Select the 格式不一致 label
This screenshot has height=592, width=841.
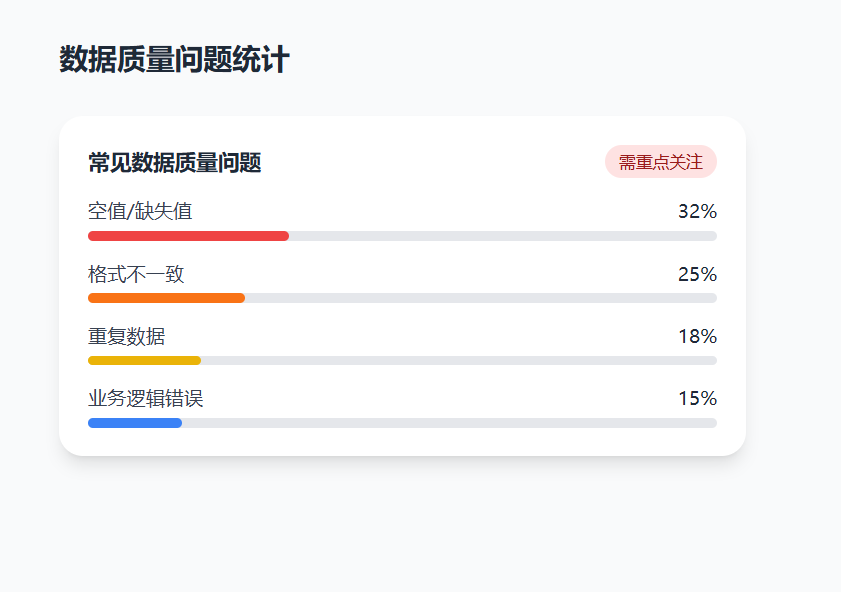(136, 274)
